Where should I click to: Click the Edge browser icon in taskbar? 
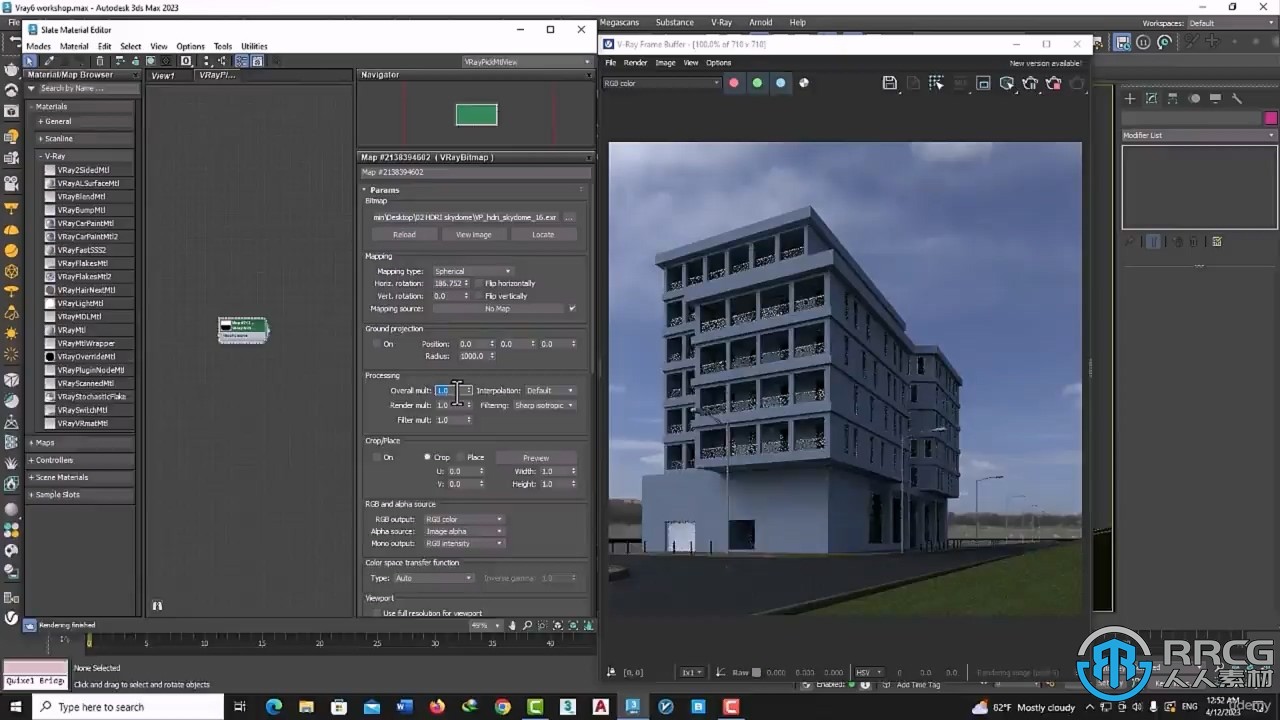[274, 707]
